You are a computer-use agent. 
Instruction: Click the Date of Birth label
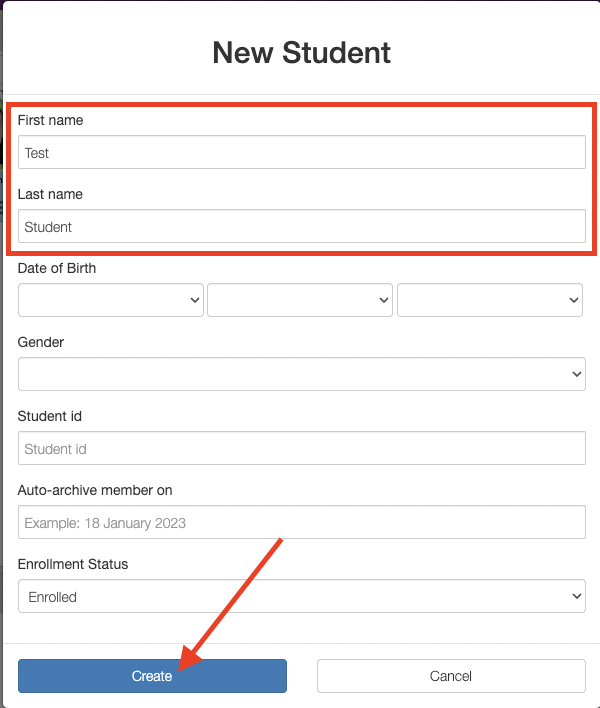click(x=57, y=268)
